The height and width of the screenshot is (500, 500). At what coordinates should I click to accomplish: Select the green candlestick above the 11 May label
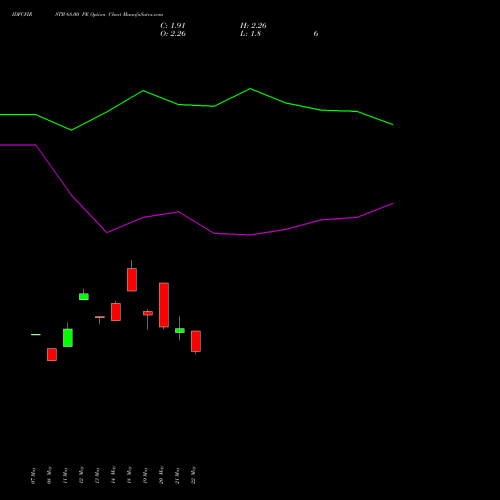68,338
